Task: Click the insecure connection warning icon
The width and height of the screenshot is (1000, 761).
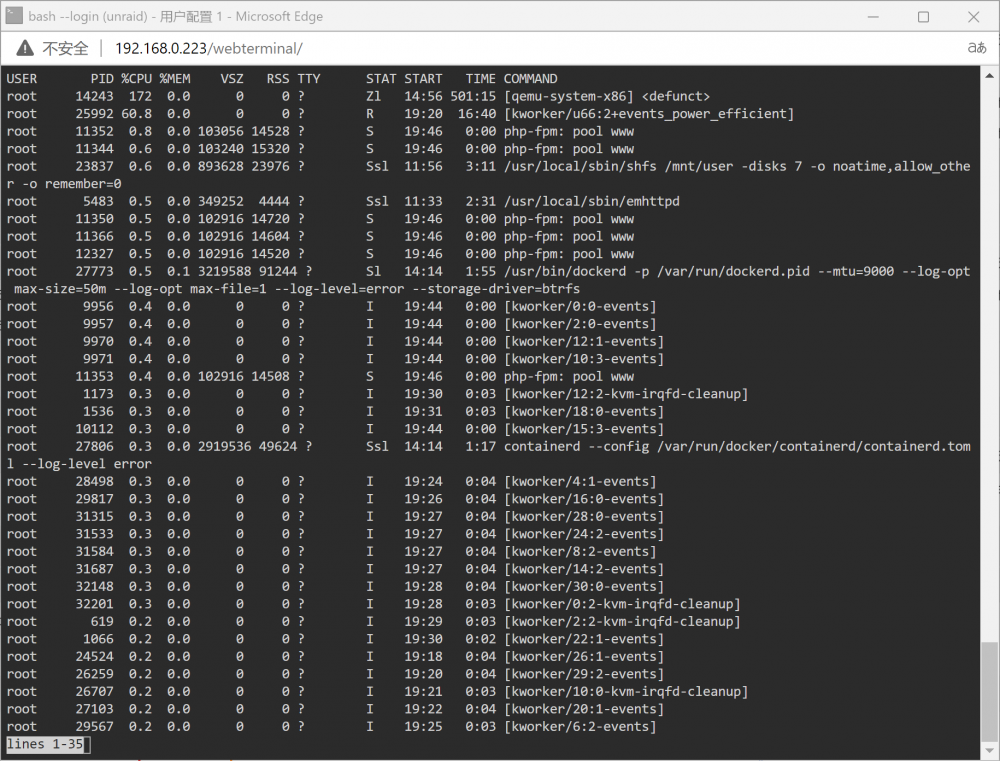Action: [x=24, y=48]
